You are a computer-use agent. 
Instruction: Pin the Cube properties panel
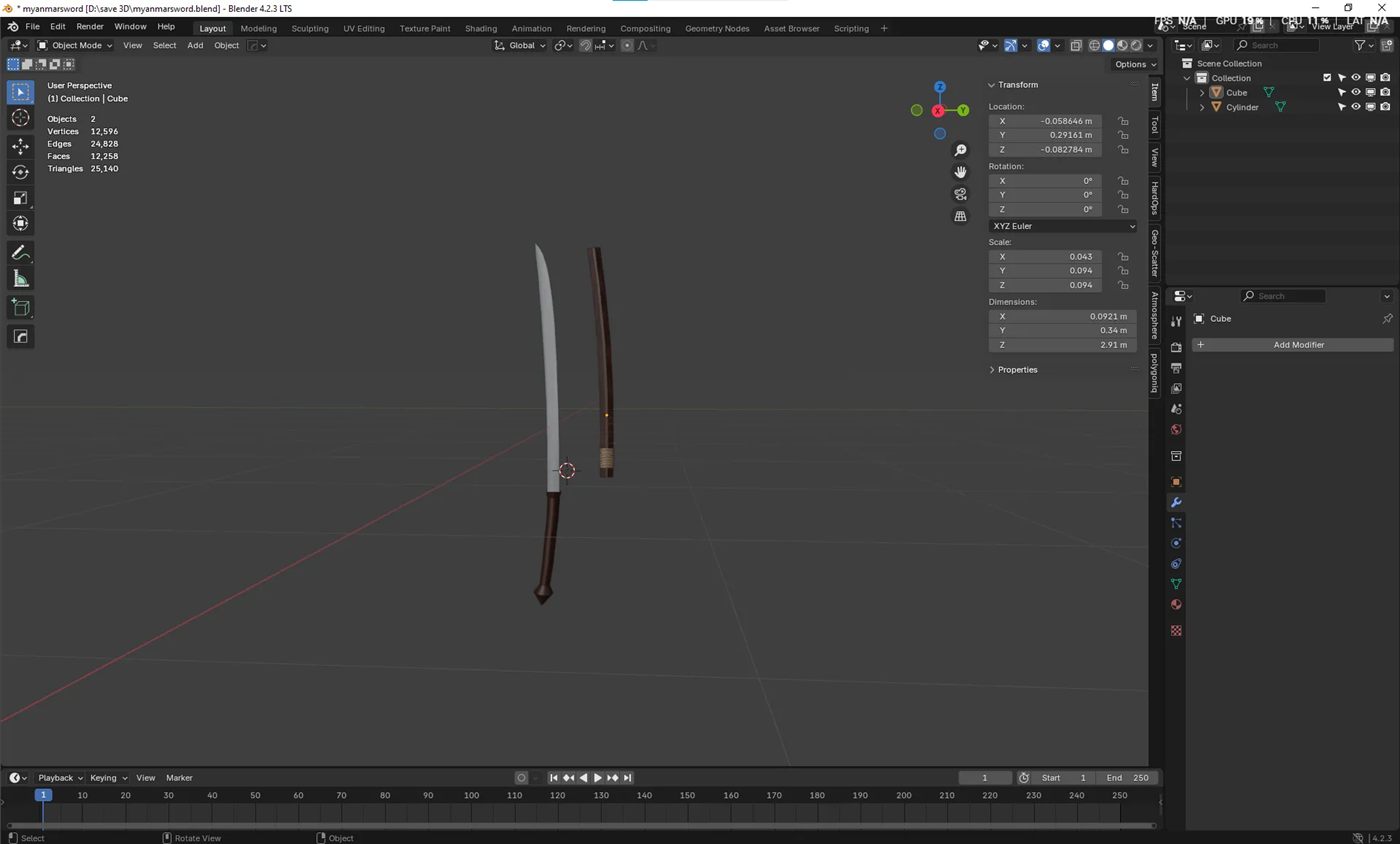(1387, 319)
